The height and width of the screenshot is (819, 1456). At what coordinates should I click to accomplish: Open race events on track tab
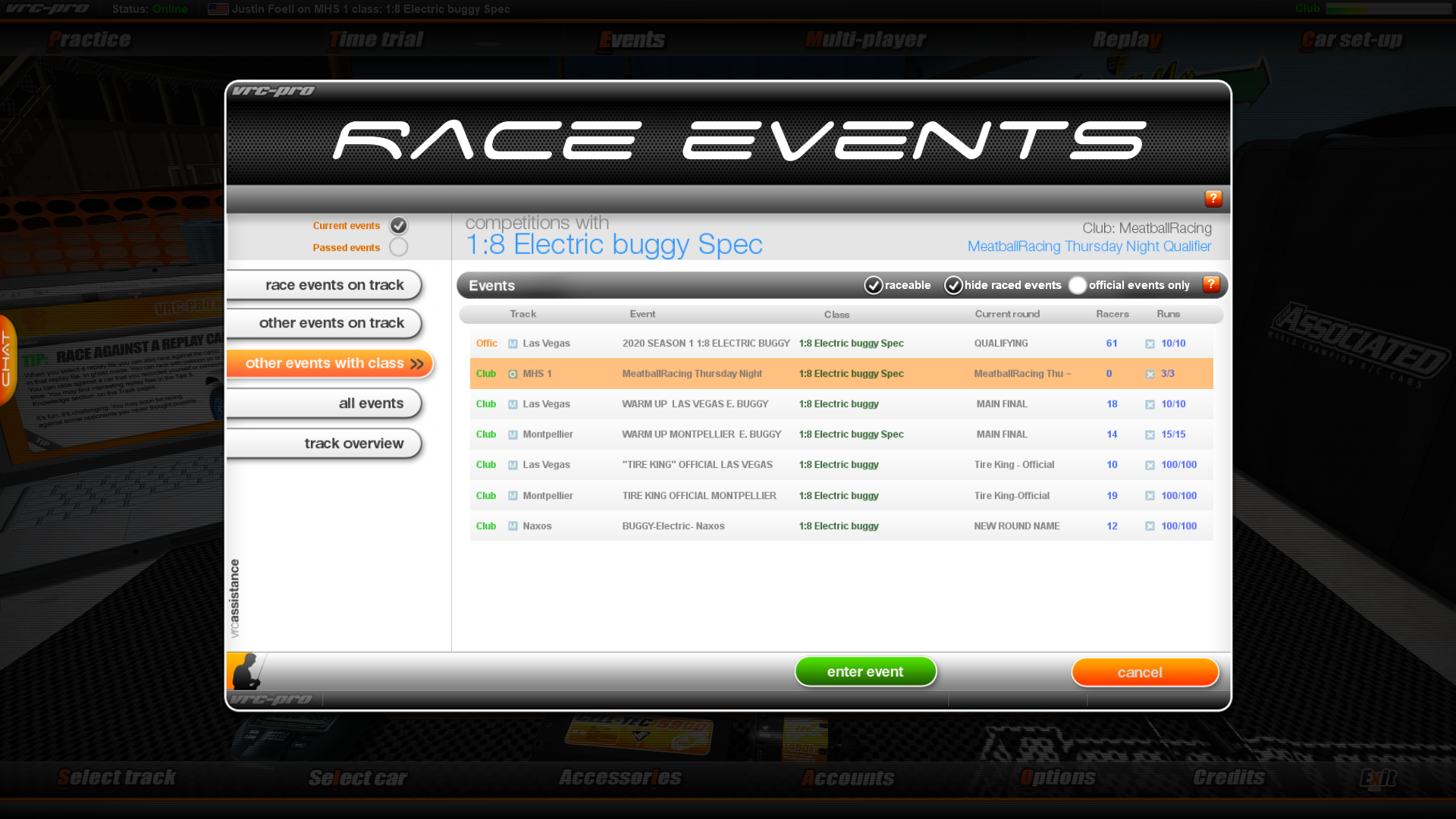pyautogui.click(x=325, y=285)
